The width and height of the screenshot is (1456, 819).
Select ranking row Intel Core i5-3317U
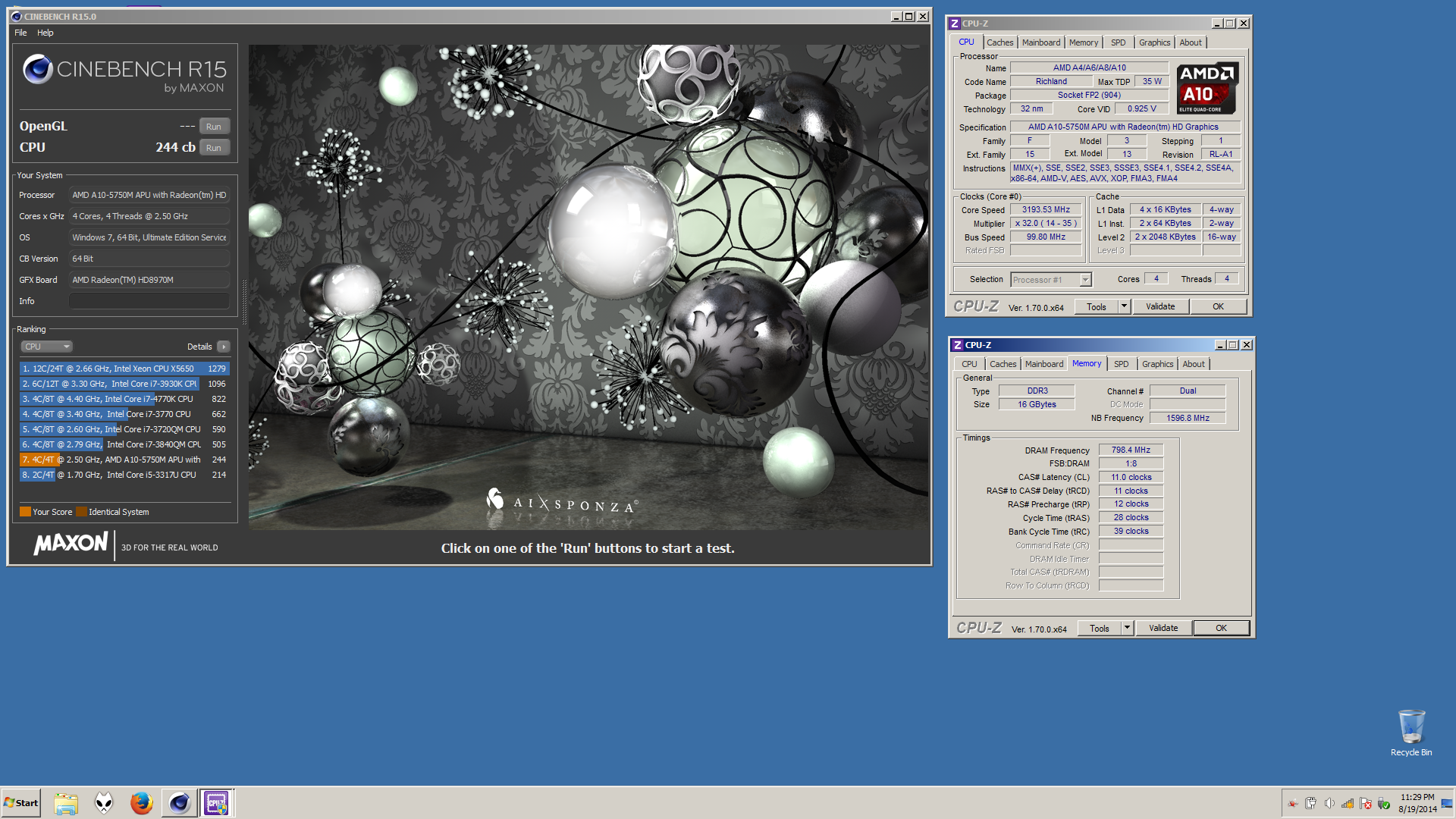coord(124,475)
